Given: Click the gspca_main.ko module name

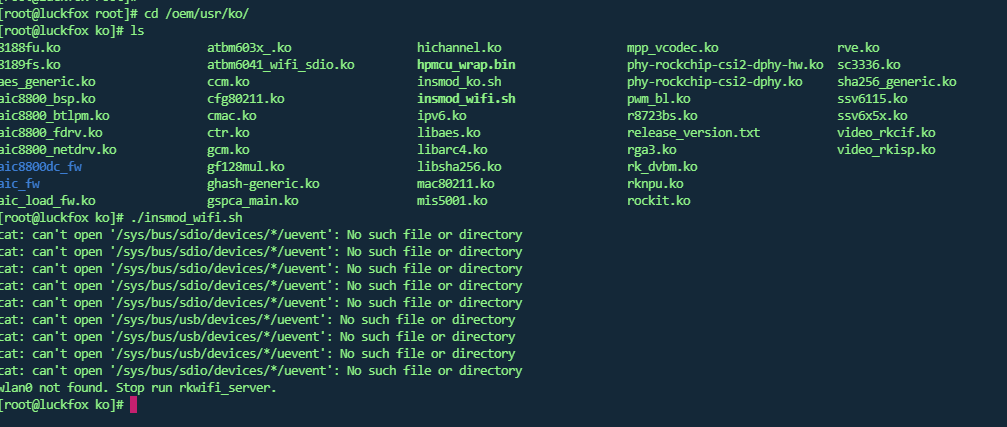Looking at the screenshot, I should click(x=252, y=201).
